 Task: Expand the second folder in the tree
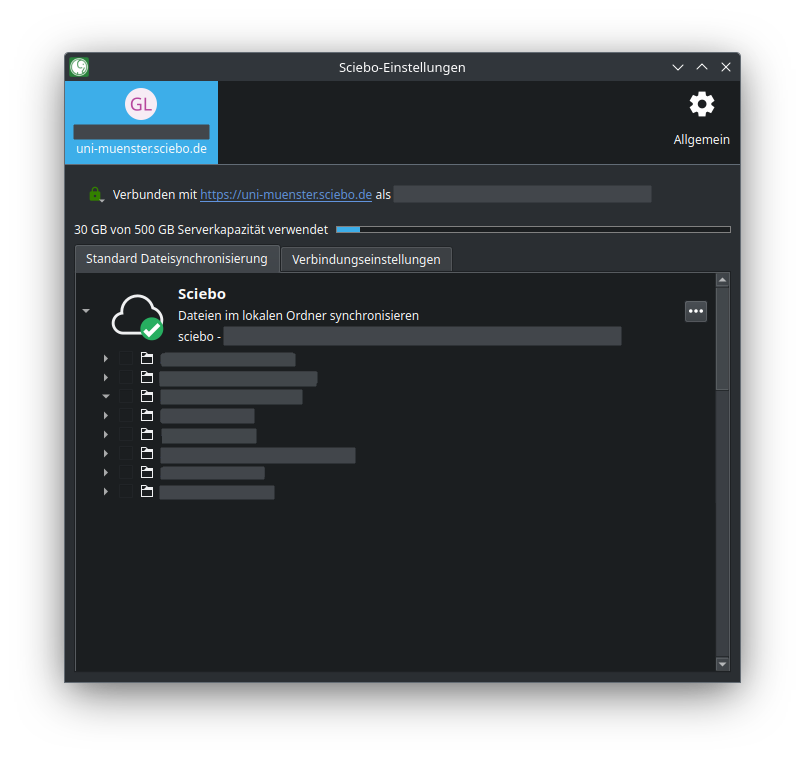[x=106, y=378]
